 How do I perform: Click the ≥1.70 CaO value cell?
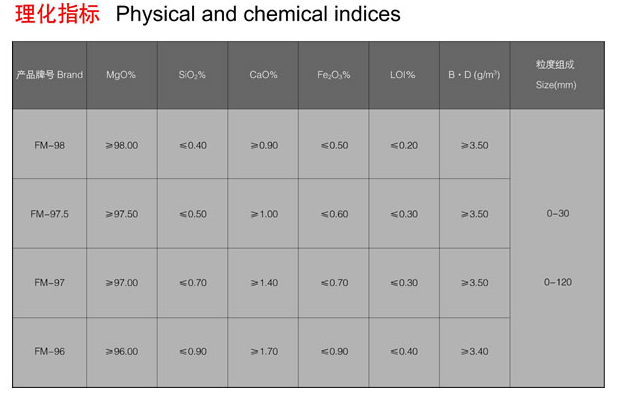(x=264, y=351)
